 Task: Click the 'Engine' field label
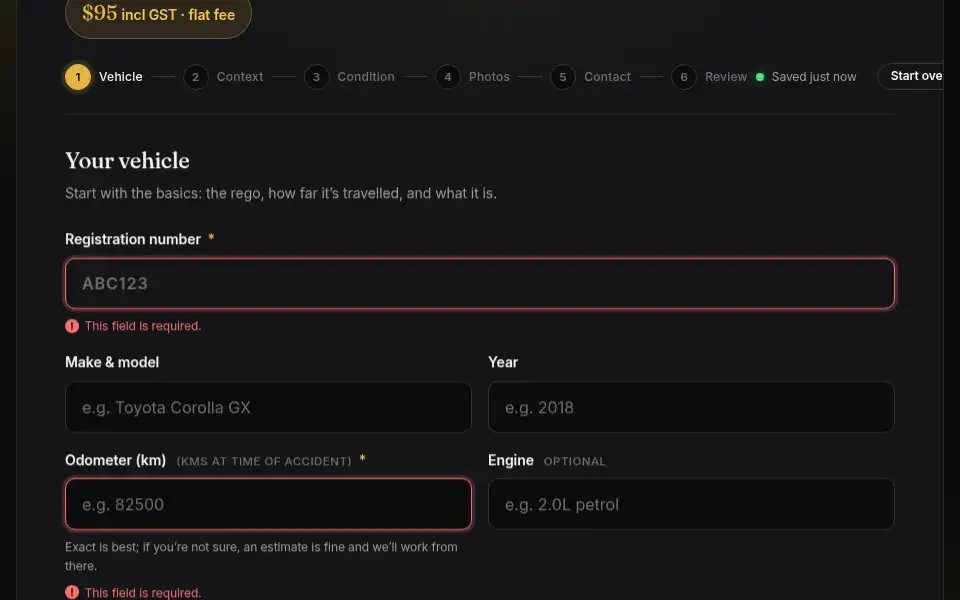511,460
